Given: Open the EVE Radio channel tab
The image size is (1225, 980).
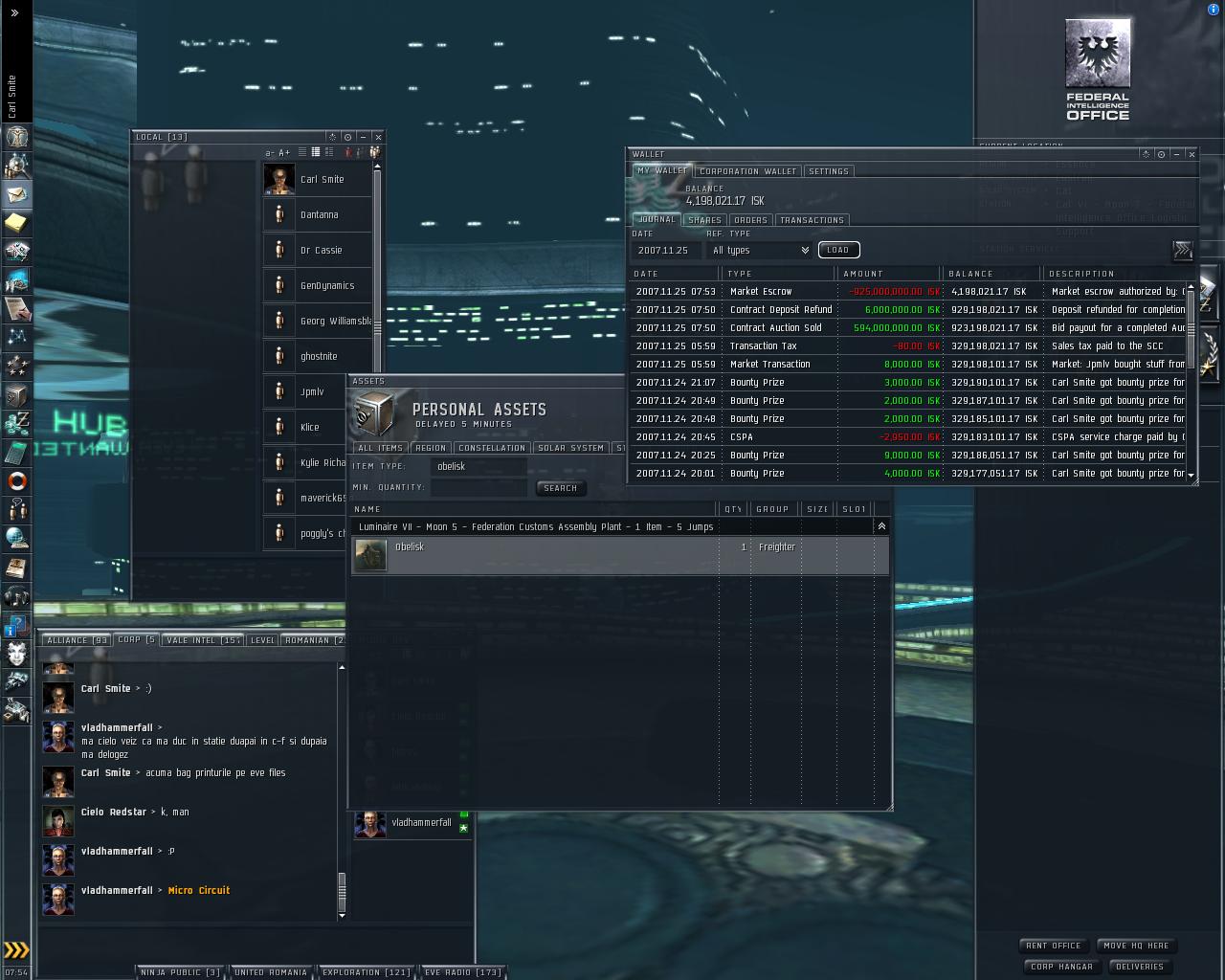Looking at the screenshot, I should click(462, 972).
